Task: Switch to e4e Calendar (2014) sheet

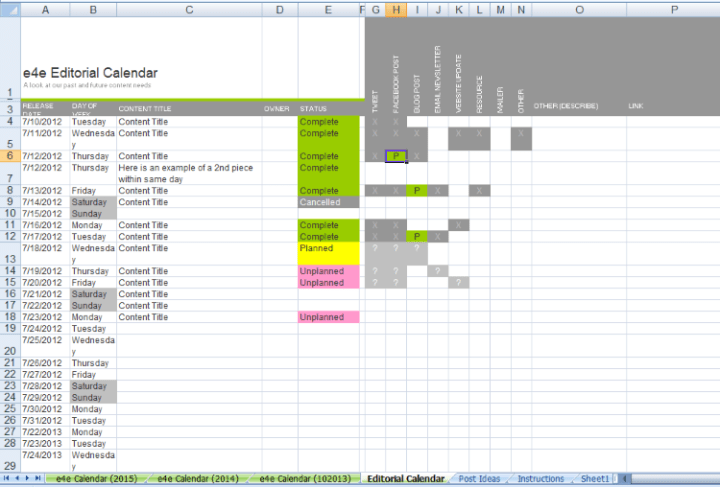Action: click(198, 479)
